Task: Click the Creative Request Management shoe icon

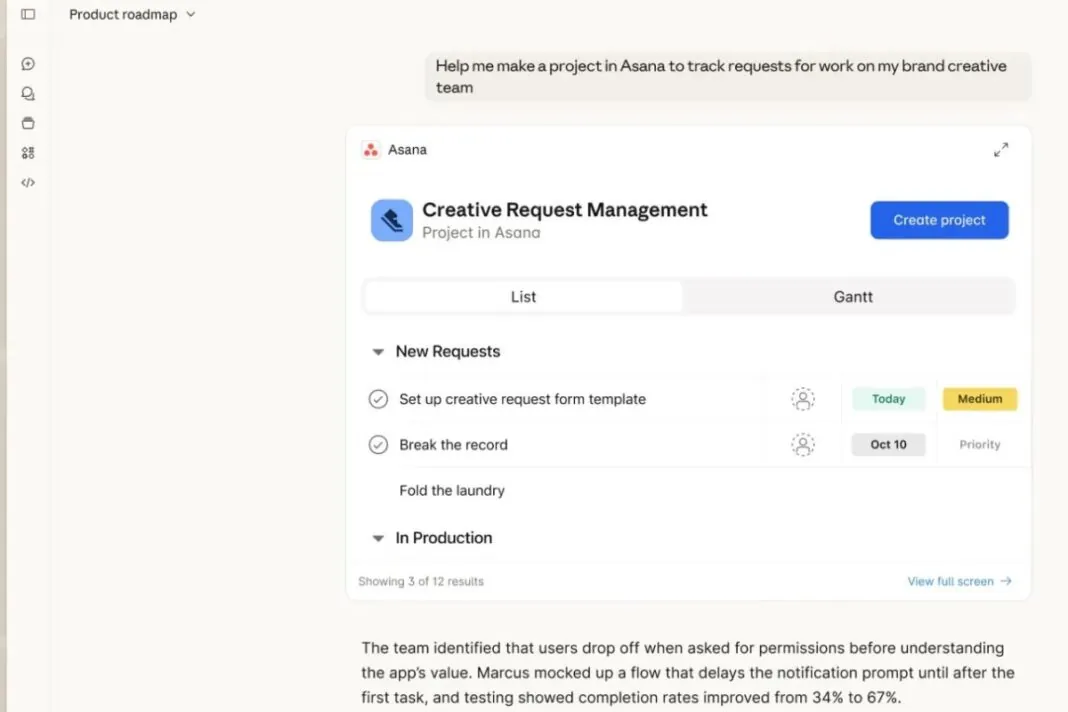Action: 392,220
